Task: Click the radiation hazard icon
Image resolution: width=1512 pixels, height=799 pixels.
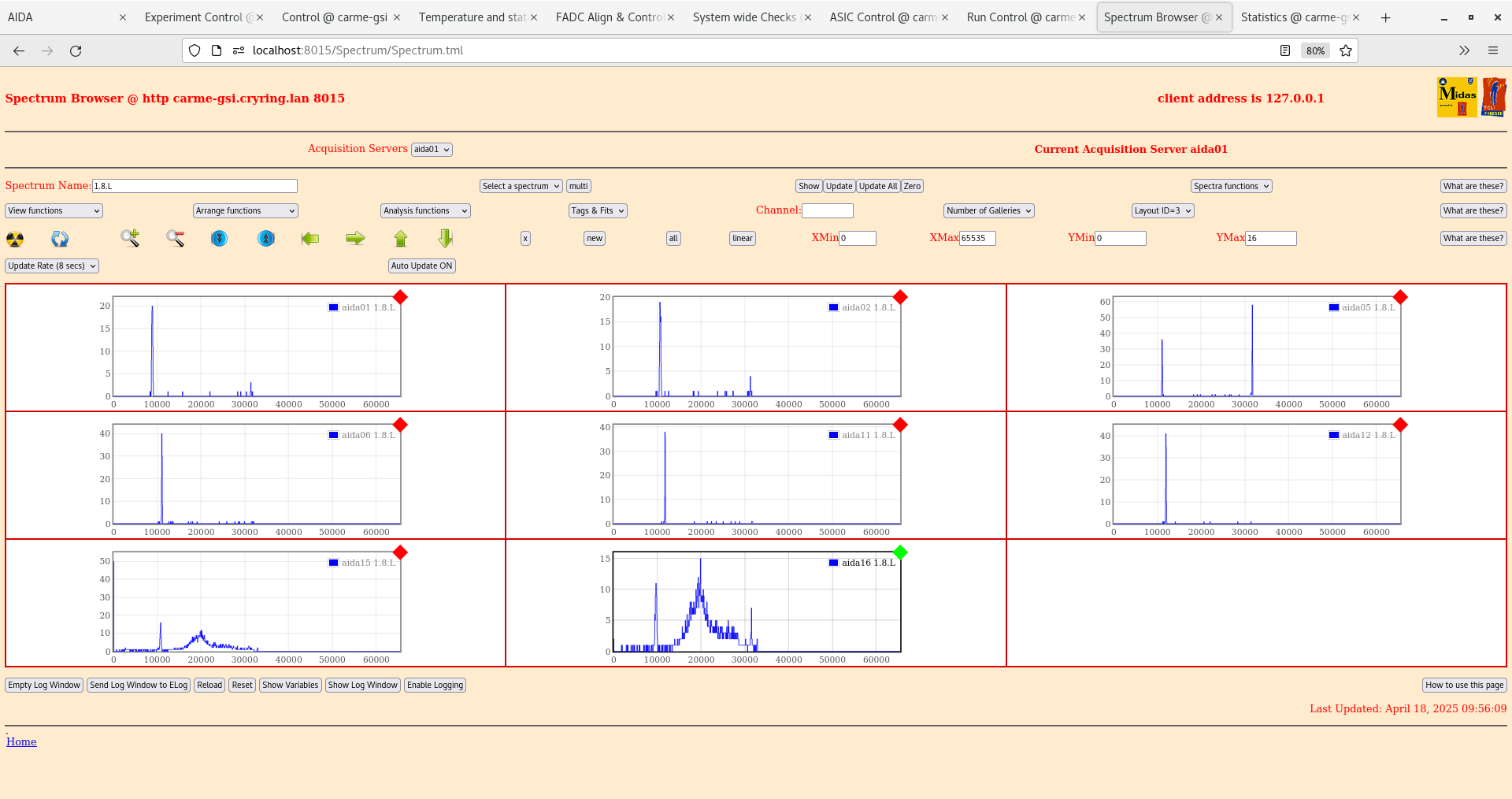Action: [15, 239]
